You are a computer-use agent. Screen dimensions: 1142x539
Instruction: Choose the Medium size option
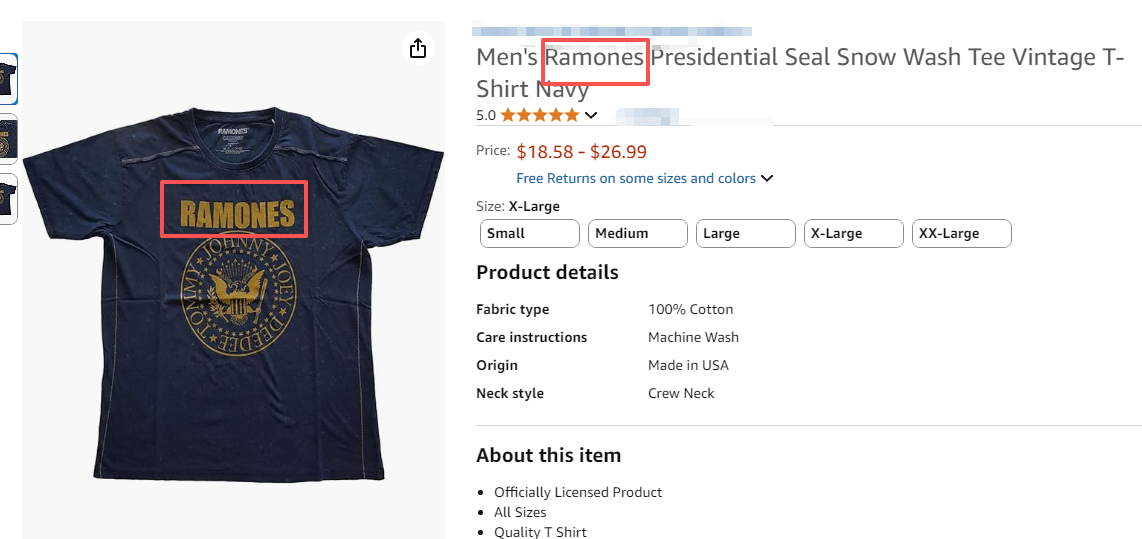coord(638,234)
